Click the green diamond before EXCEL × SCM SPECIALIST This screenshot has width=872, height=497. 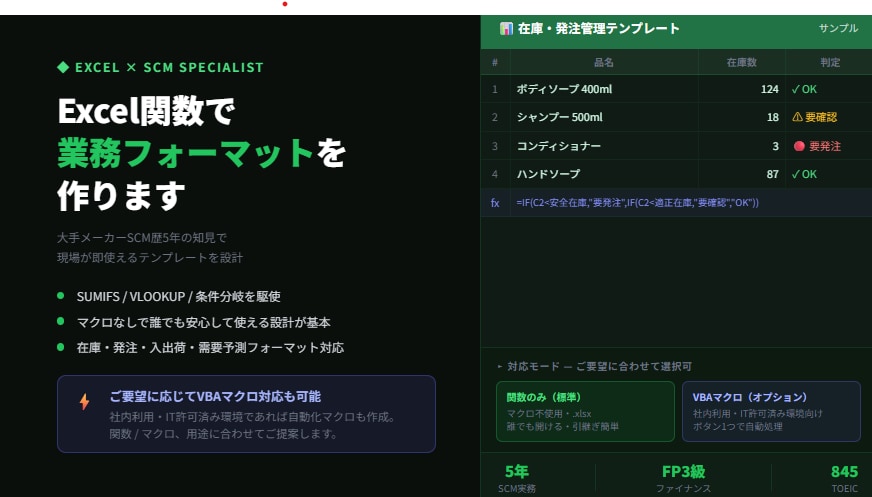pyautogui.click(x=63, y=67)
